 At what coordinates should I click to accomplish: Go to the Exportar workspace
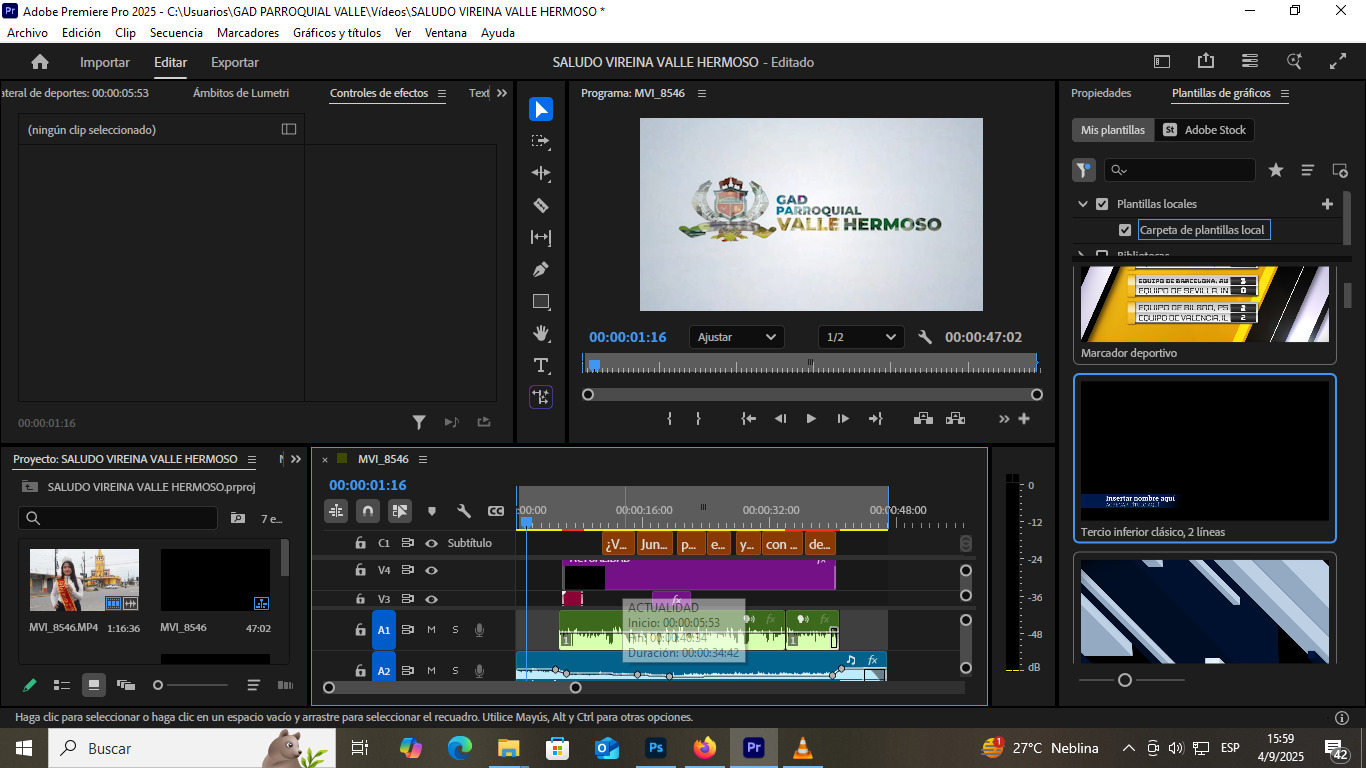pyautogui.click(x=235, y=62)
